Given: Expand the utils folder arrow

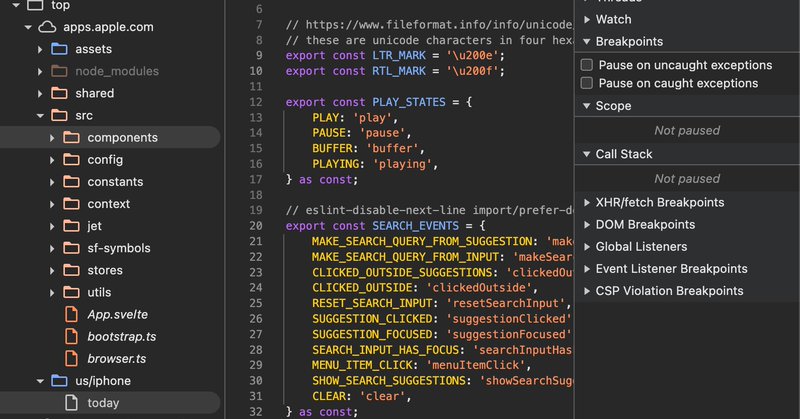Looking at the screenshot, I should pos(52,293).
